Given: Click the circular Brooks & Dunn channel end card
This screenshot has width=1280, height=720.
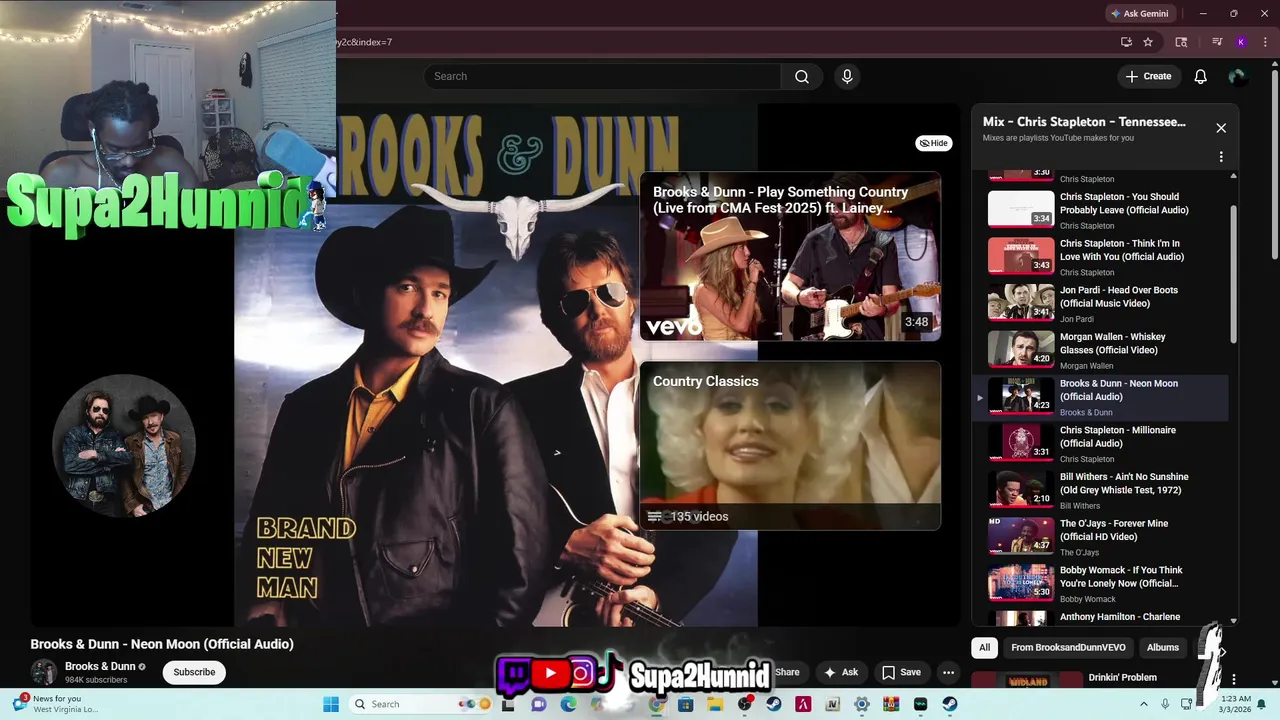Looking at the screenshot, I should (x=124, y=446).
